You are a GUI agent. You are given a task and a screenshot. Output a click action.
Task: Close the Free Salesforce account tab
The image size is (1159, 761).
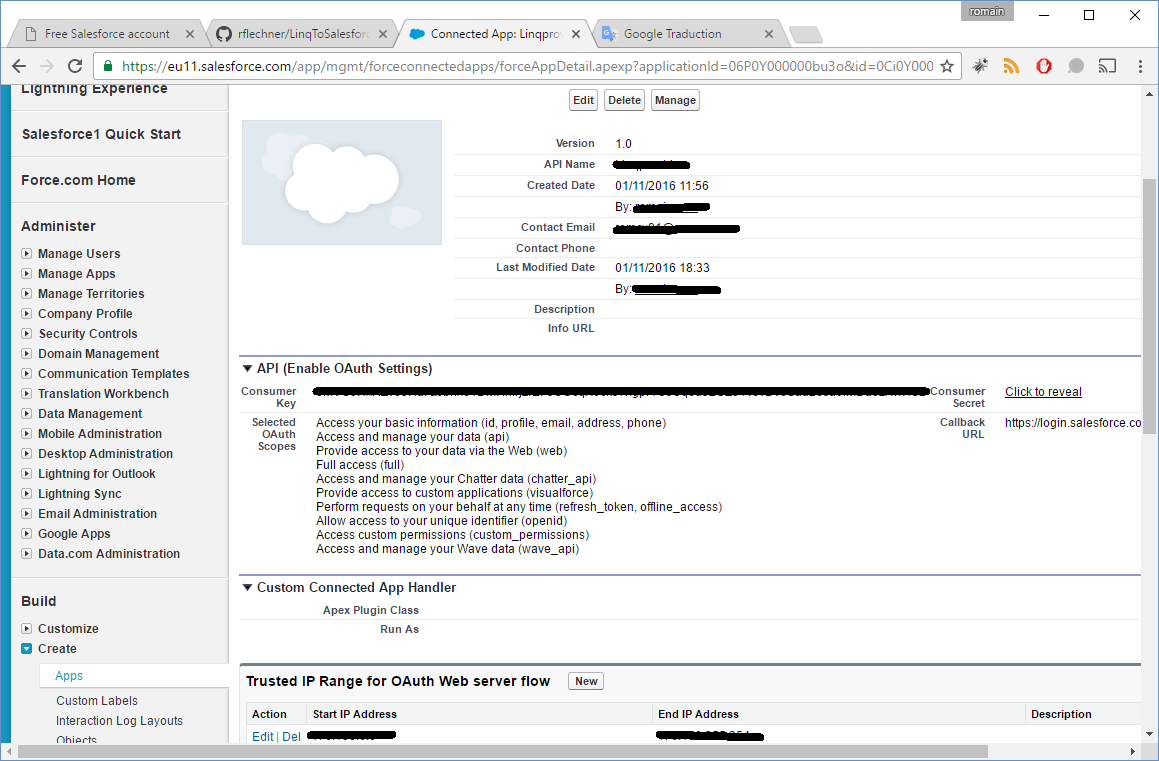tap(190, 34)
